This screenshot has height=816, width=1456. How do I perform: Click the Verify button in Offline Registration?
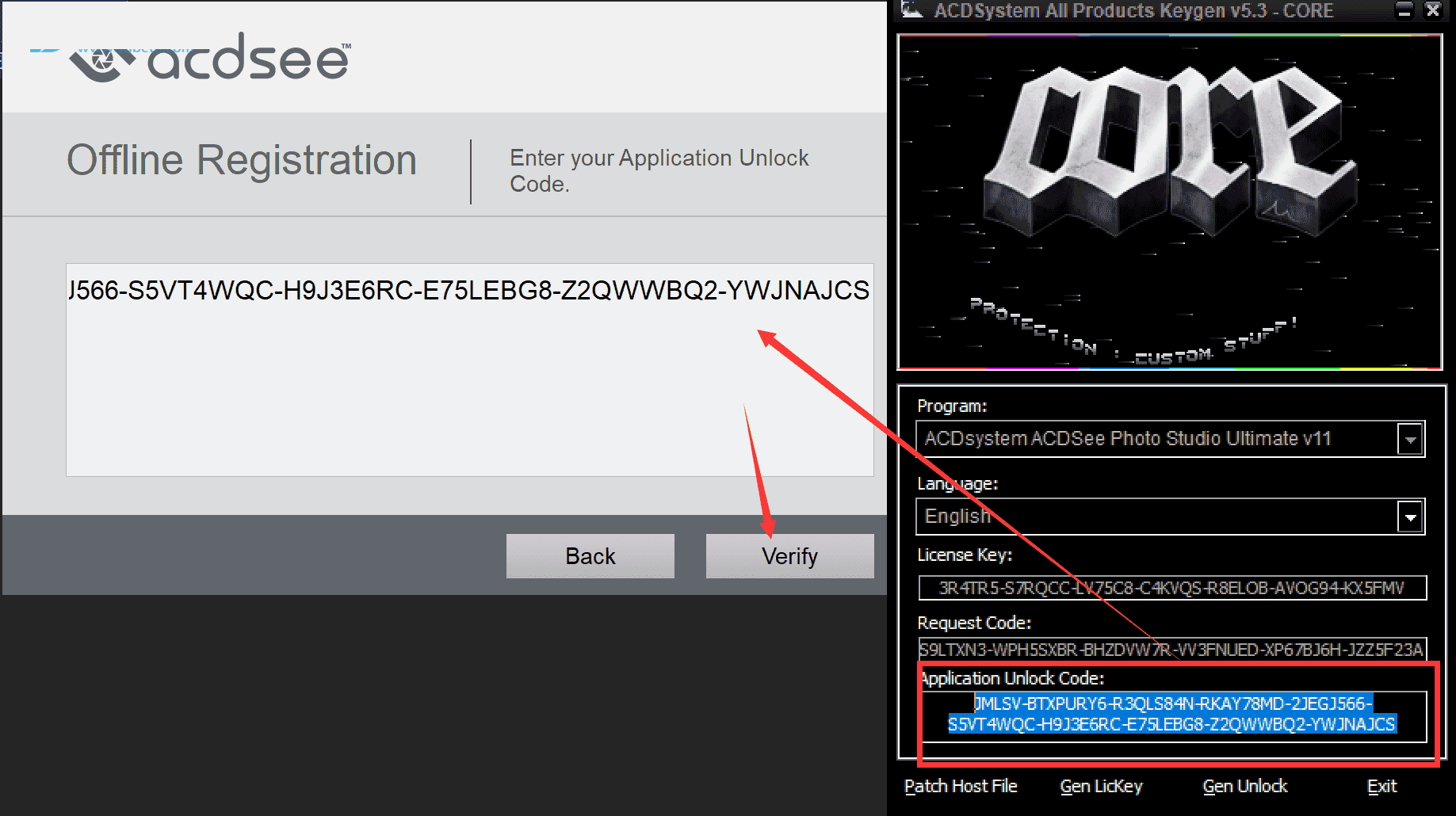coord(789,556)
